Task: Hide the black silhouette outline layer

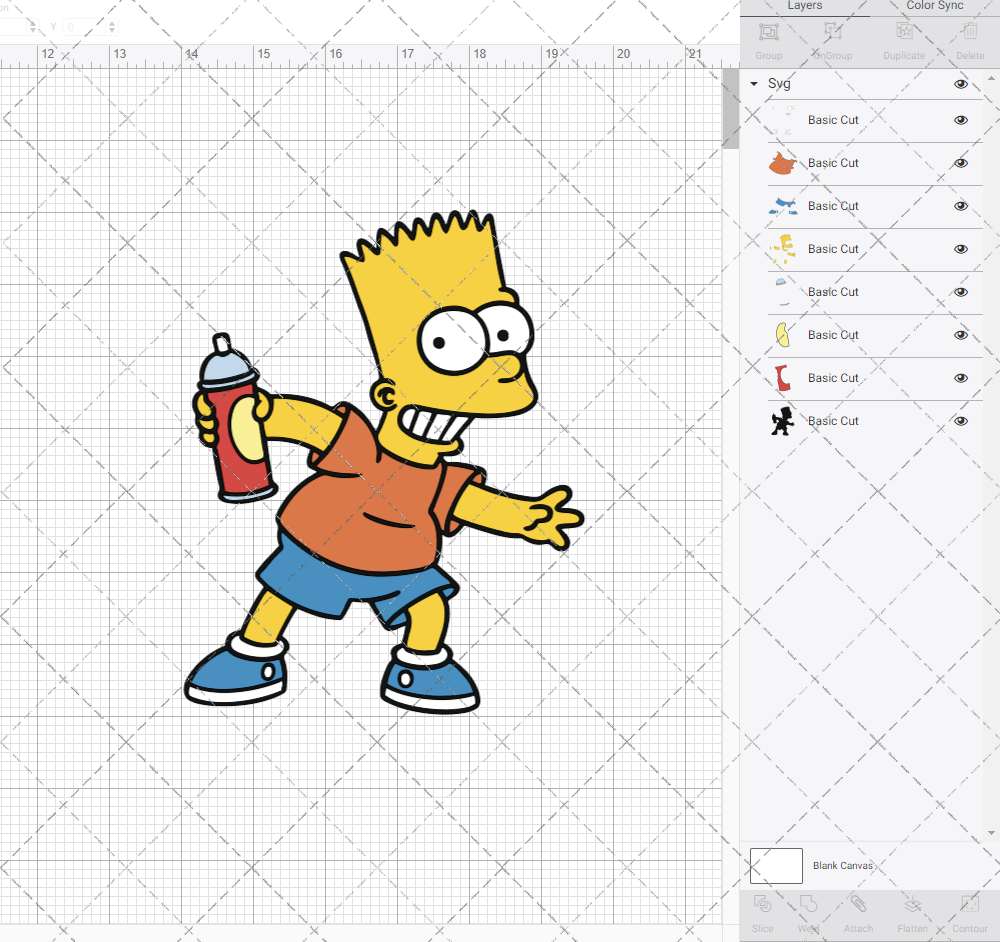Action: tap(960, 421)
